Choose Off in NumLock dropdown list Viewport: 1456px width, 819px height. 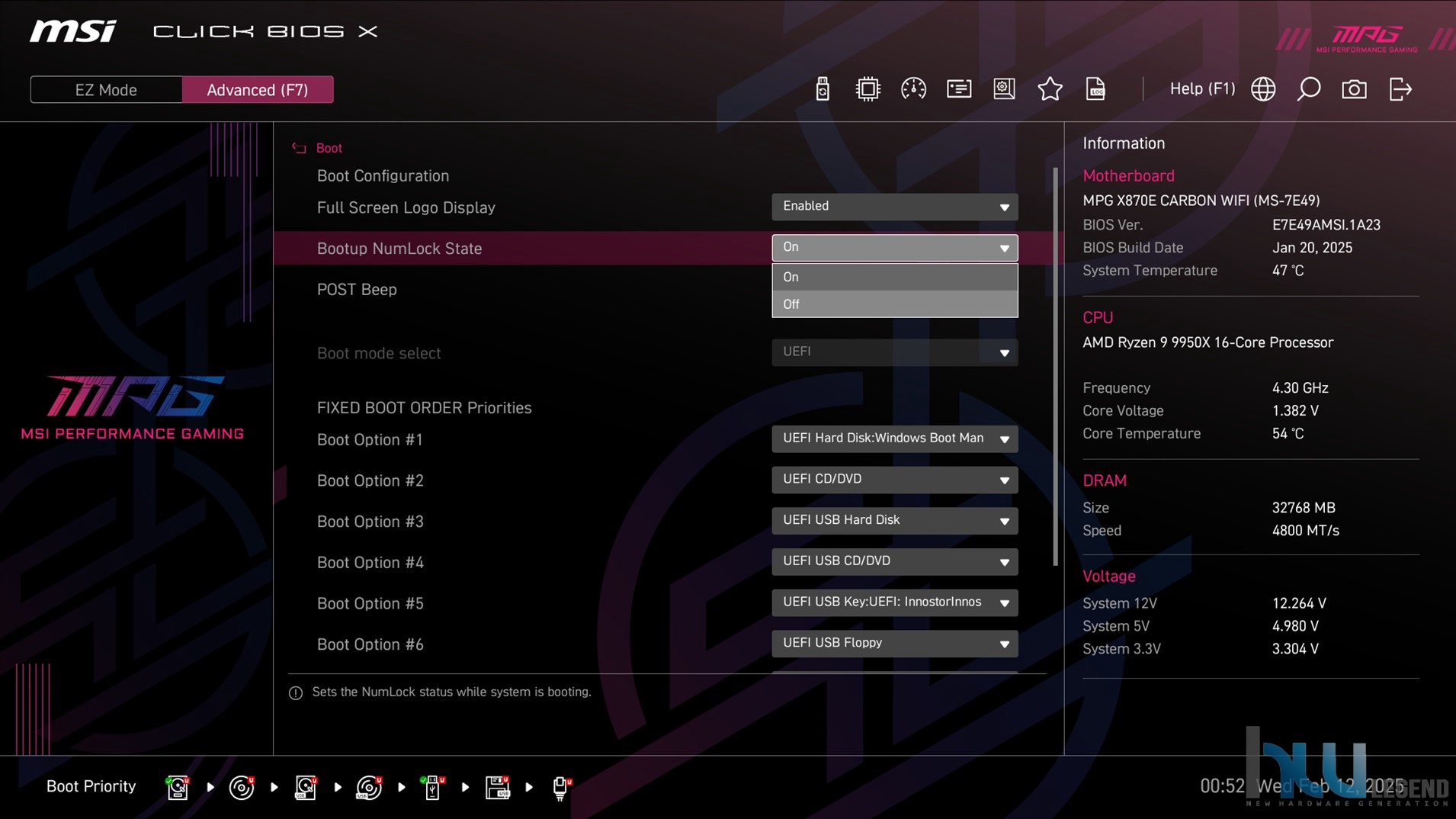coord(894,304)
